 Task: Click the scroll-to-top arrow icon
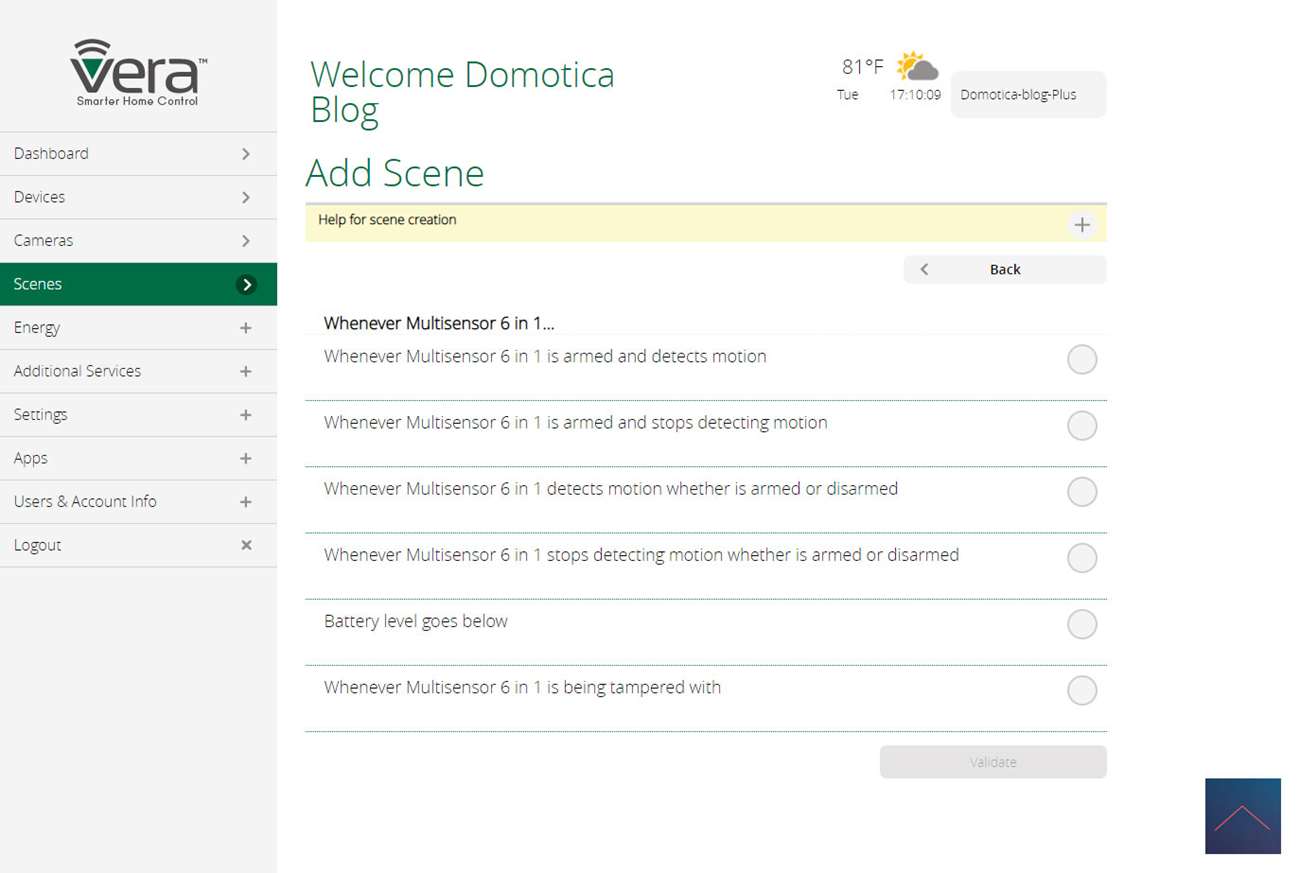[x=1242, y=816]
